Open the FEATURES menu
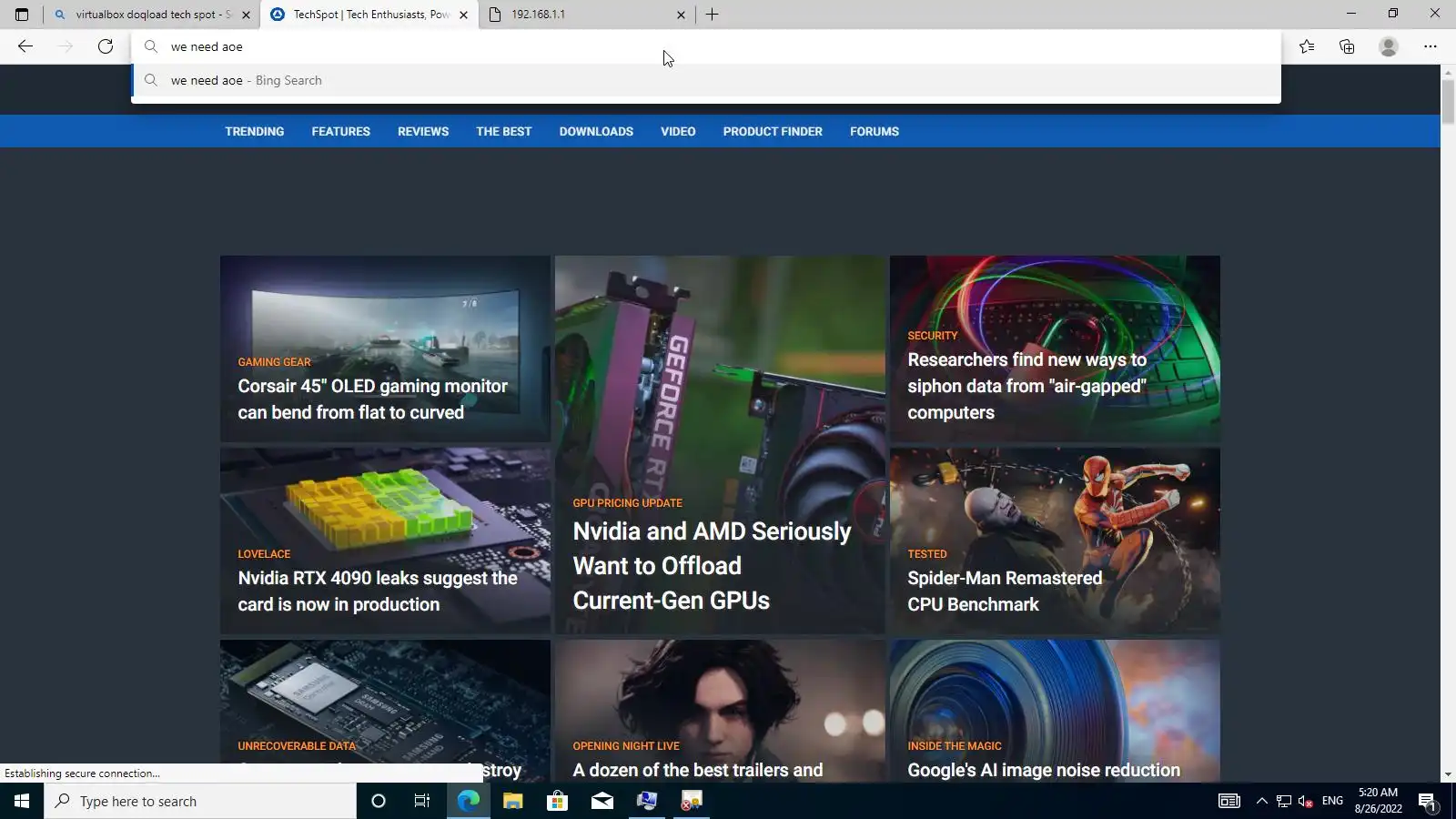Image resolution: width=1456 pixels, height=819 pixels. click(341, 131)
